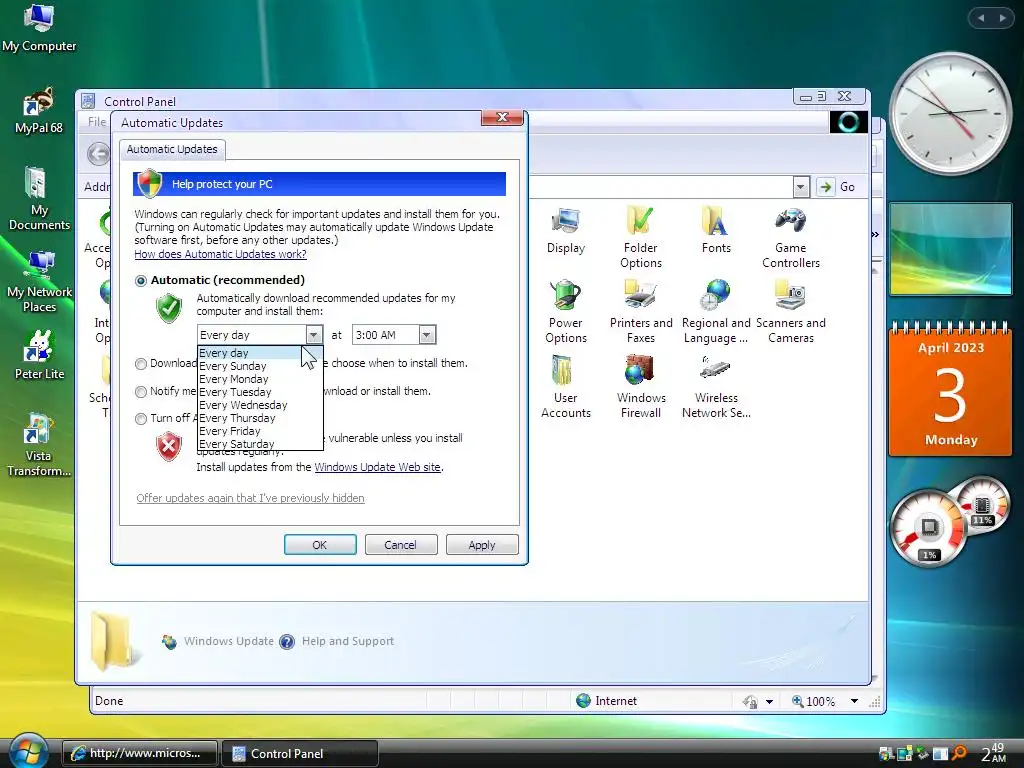Select the Download updates radio option
Screen dimensions: 1024x768
point(140,364)
